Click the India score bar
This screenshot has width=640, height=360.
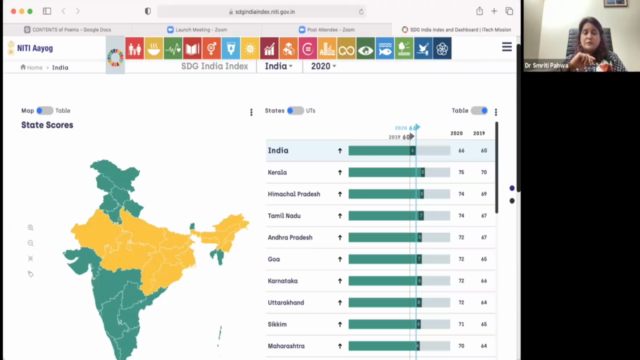point(399,151)
